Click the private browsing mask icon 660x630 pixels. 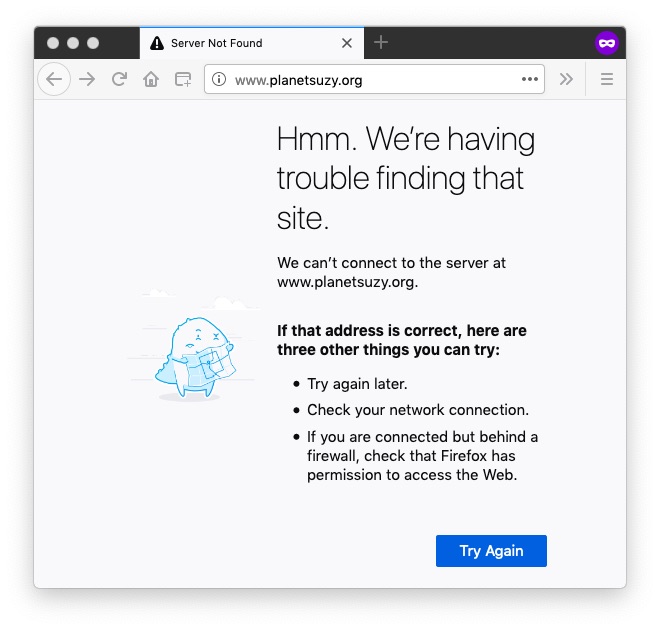pyautogui.click(x=607, y=43)
